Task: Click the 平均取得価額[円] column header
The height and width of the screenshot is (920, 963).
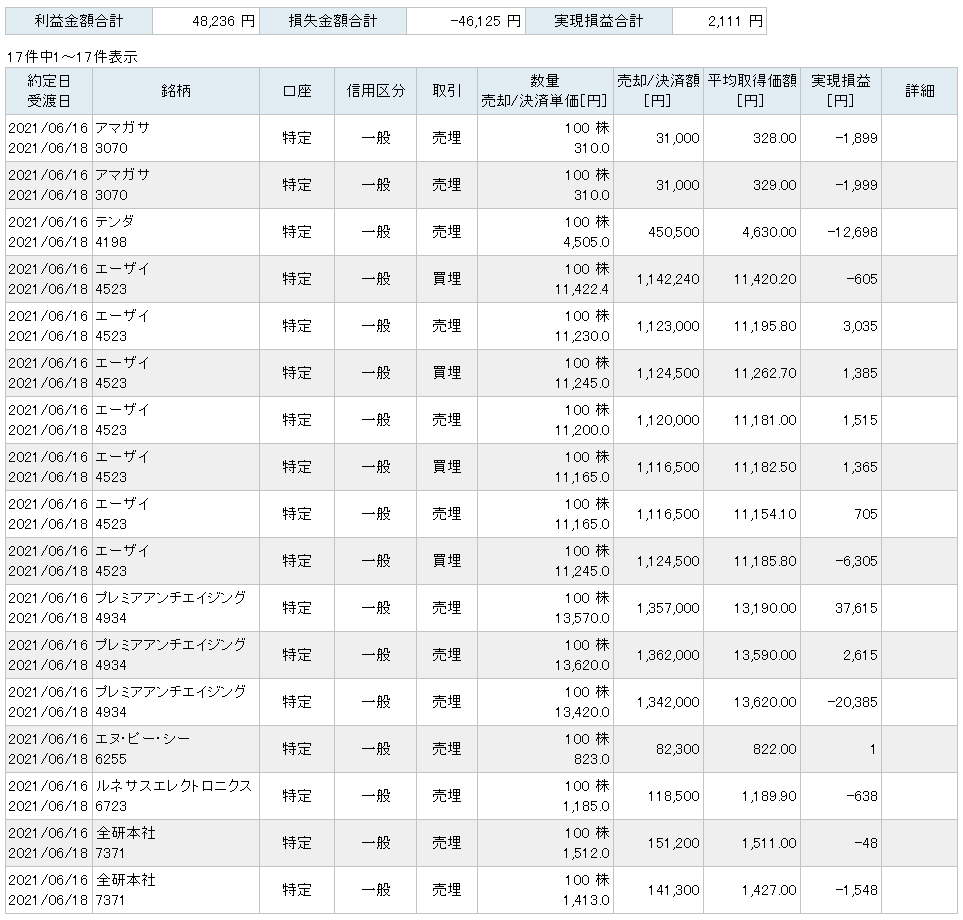Action: [752, 91]
